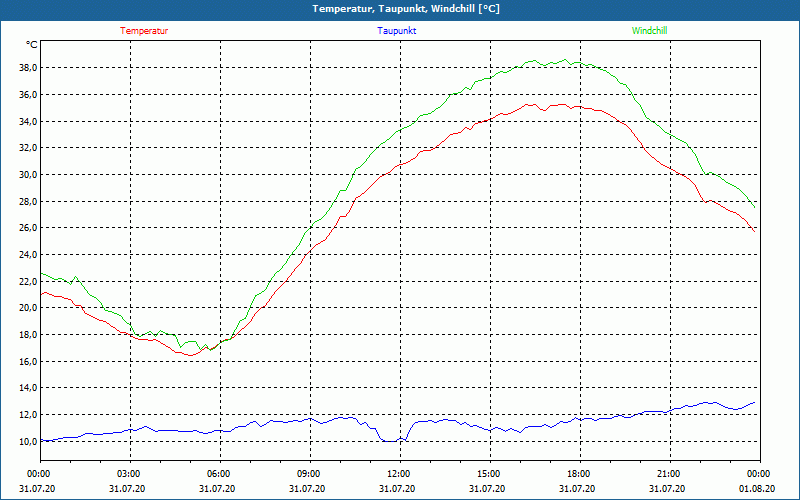Image resolution: width=800 pixels, height=500 pixels.
Task: Click the 26,0 y-axis label
Action: pos(28,228)
